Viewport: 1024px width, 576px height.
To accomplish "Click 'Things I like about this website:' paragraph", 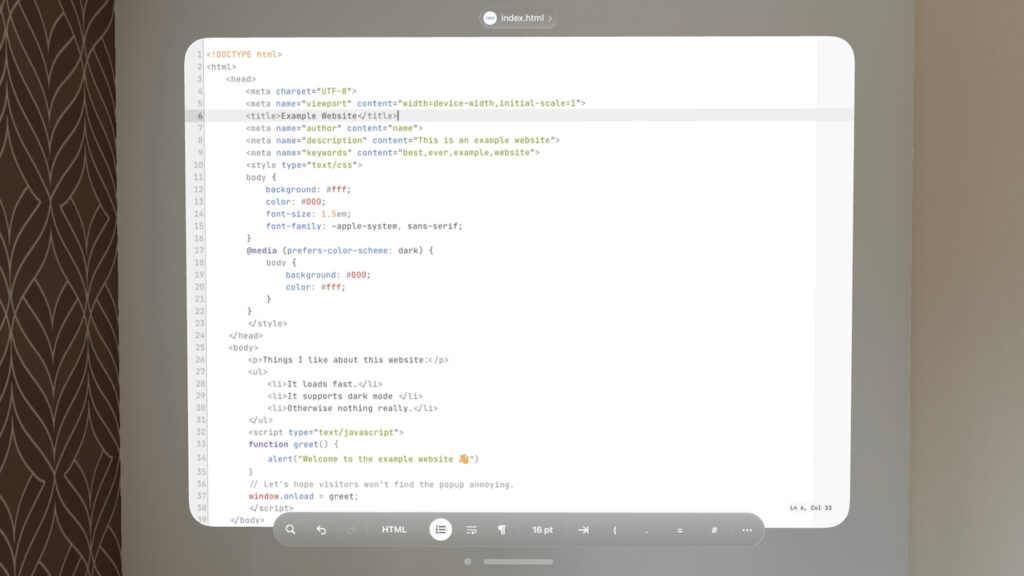I will pyautogui.click(x=348, y=360).
